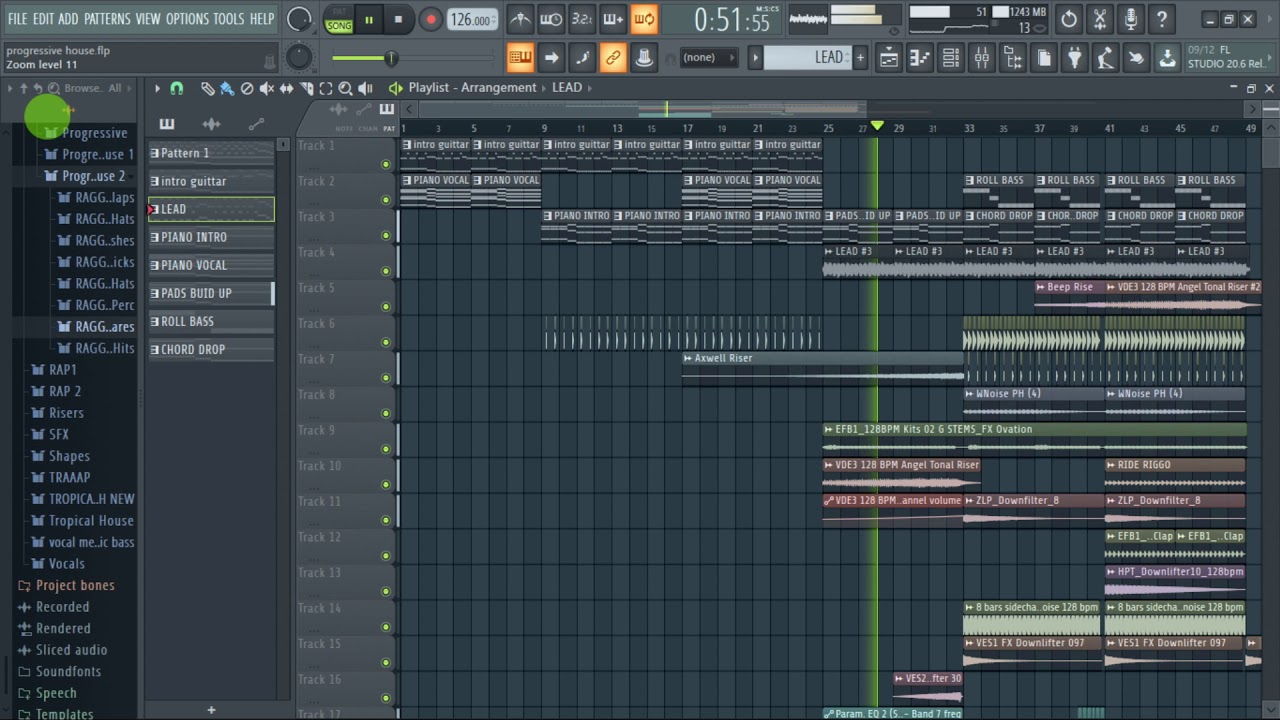Screen dimensions: 1280x720
Task: Arm recording with the red record button
Action: (x=430, y=19)
